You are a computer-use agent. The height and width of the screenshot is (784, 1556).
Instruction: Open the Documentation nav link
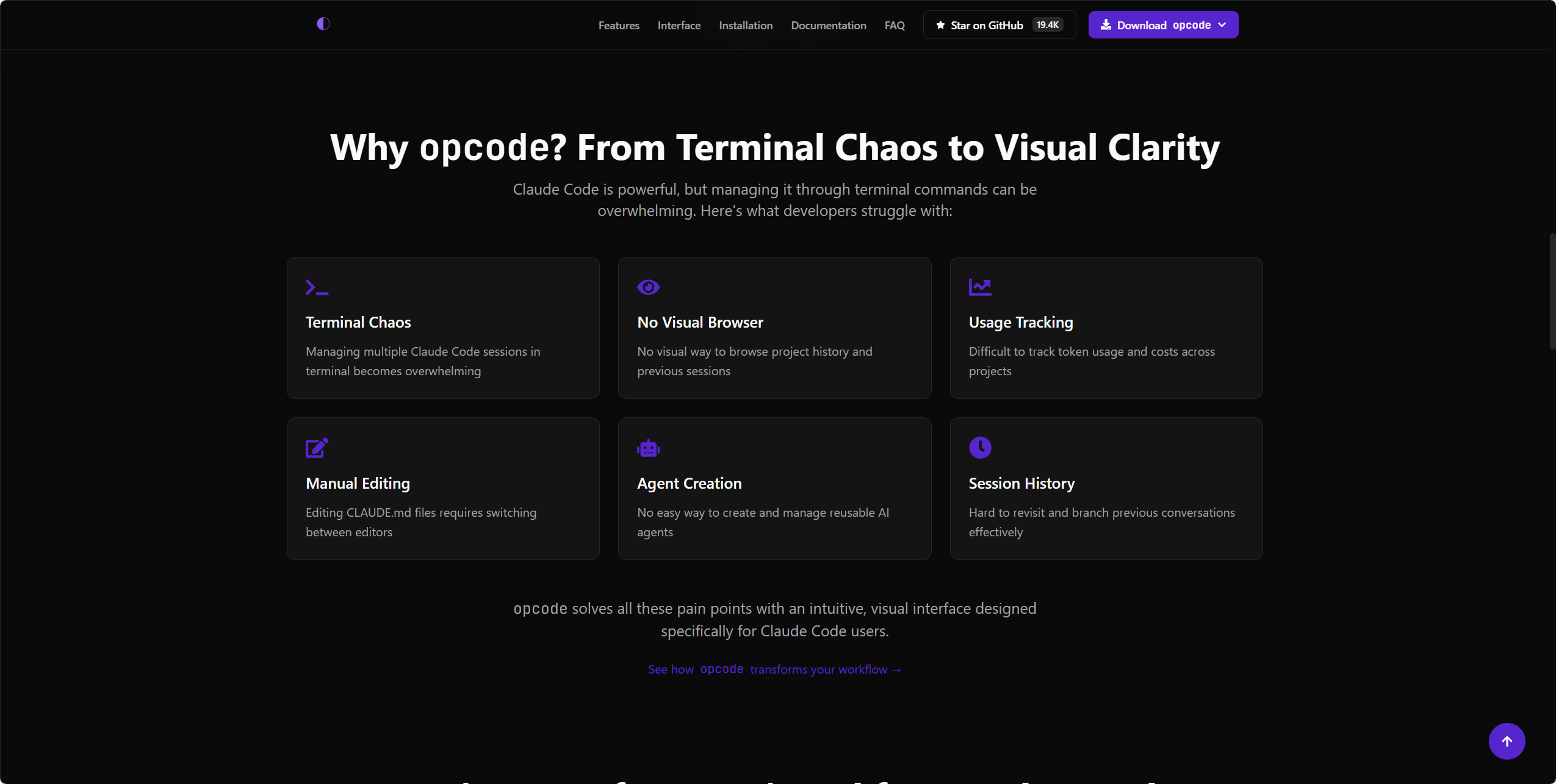[x=829, y=26]
